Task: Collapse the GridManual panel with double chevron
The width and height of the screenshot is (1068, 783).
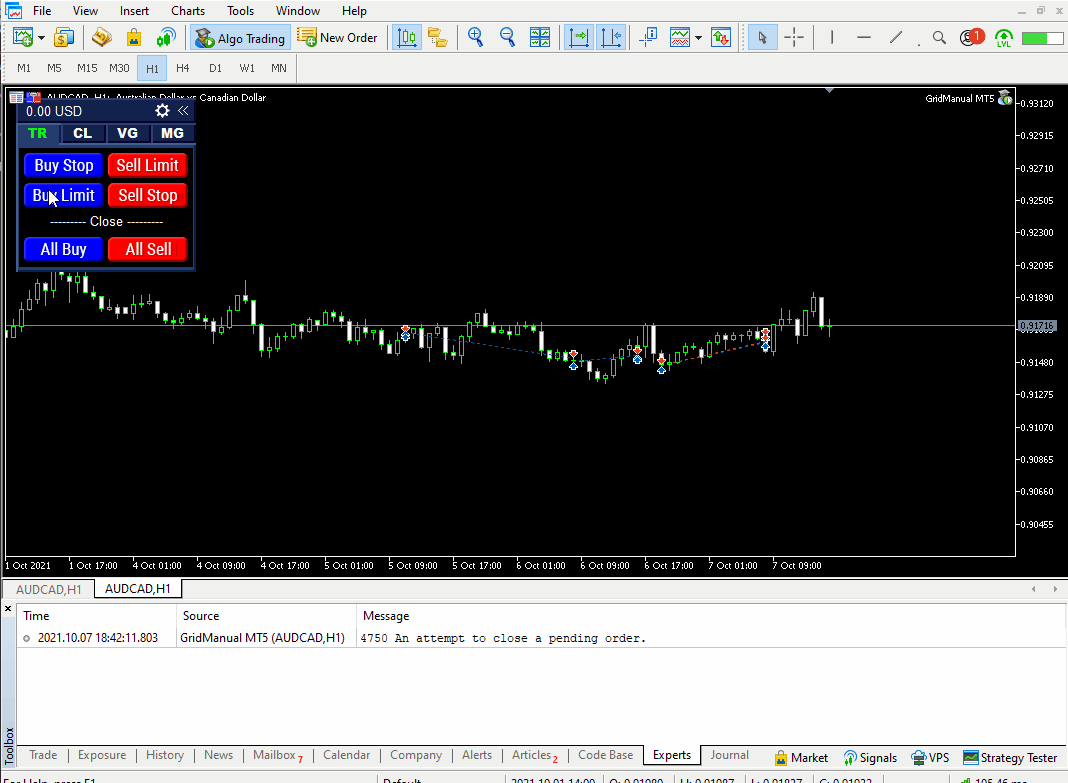Action: (183, 111)
